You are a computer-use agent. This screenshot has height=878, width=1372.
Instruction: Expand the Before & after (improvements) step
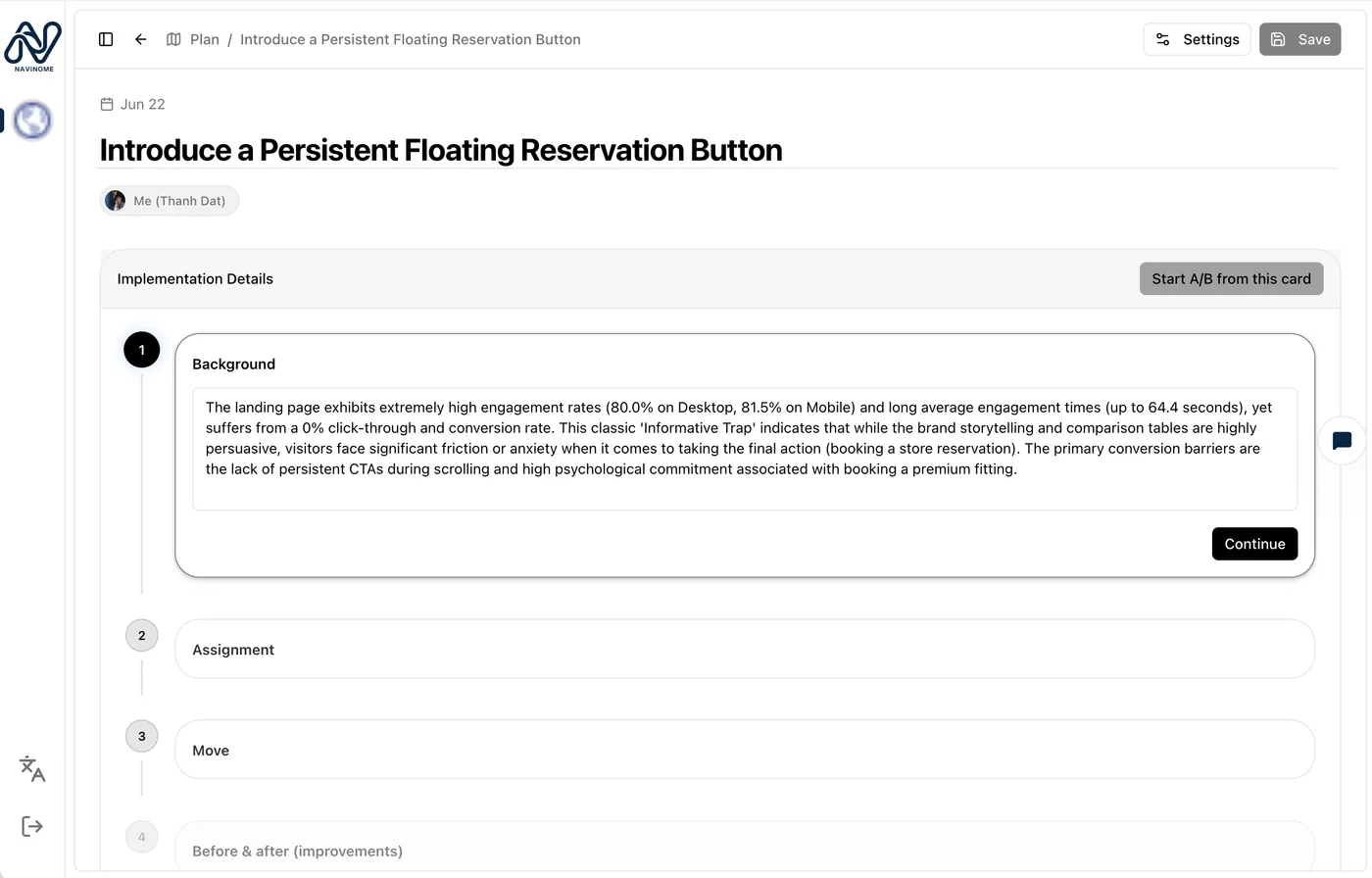click(745, 848)
